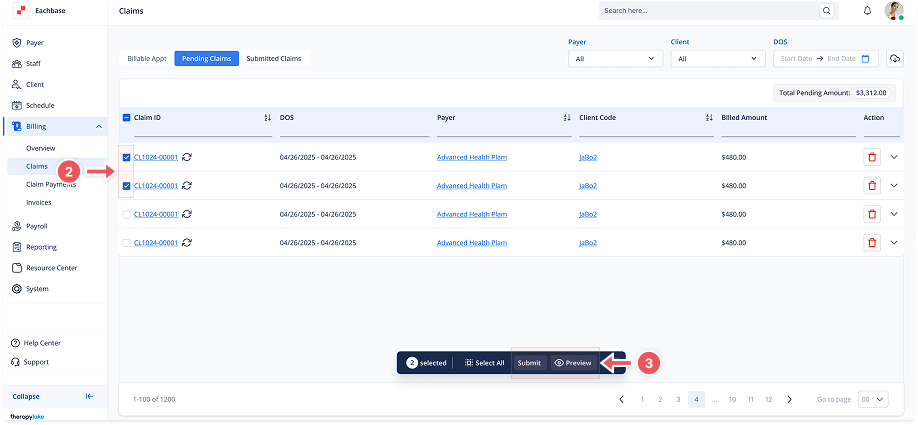This screenshot has height=425, width=918.
Task: Expand details of the third claim row
Action: click(x=893, y=214)
